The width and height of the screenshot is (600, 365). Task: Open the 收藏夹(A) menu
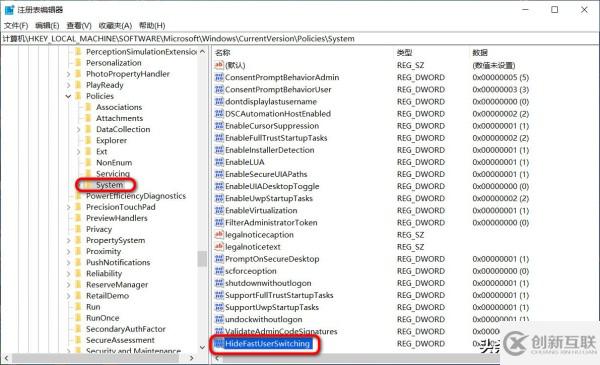[x=115, y=26]
